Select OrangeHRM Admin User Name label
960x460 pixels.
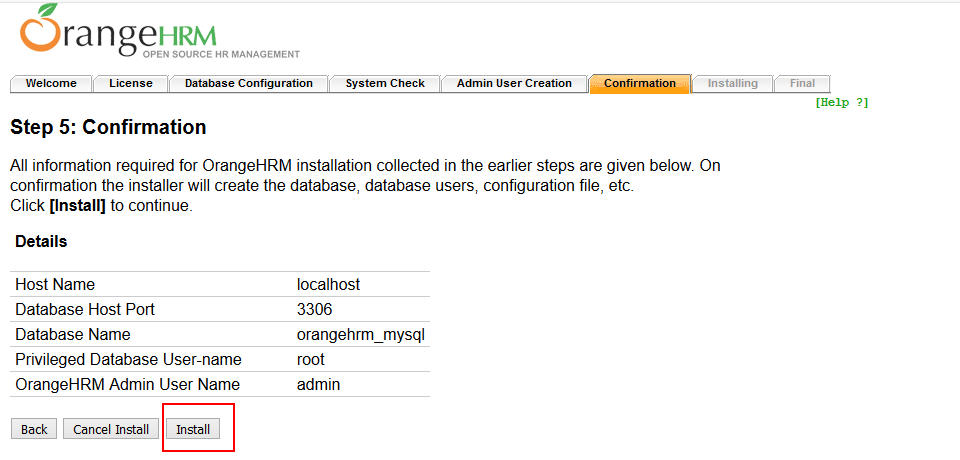tap(127, 385)
